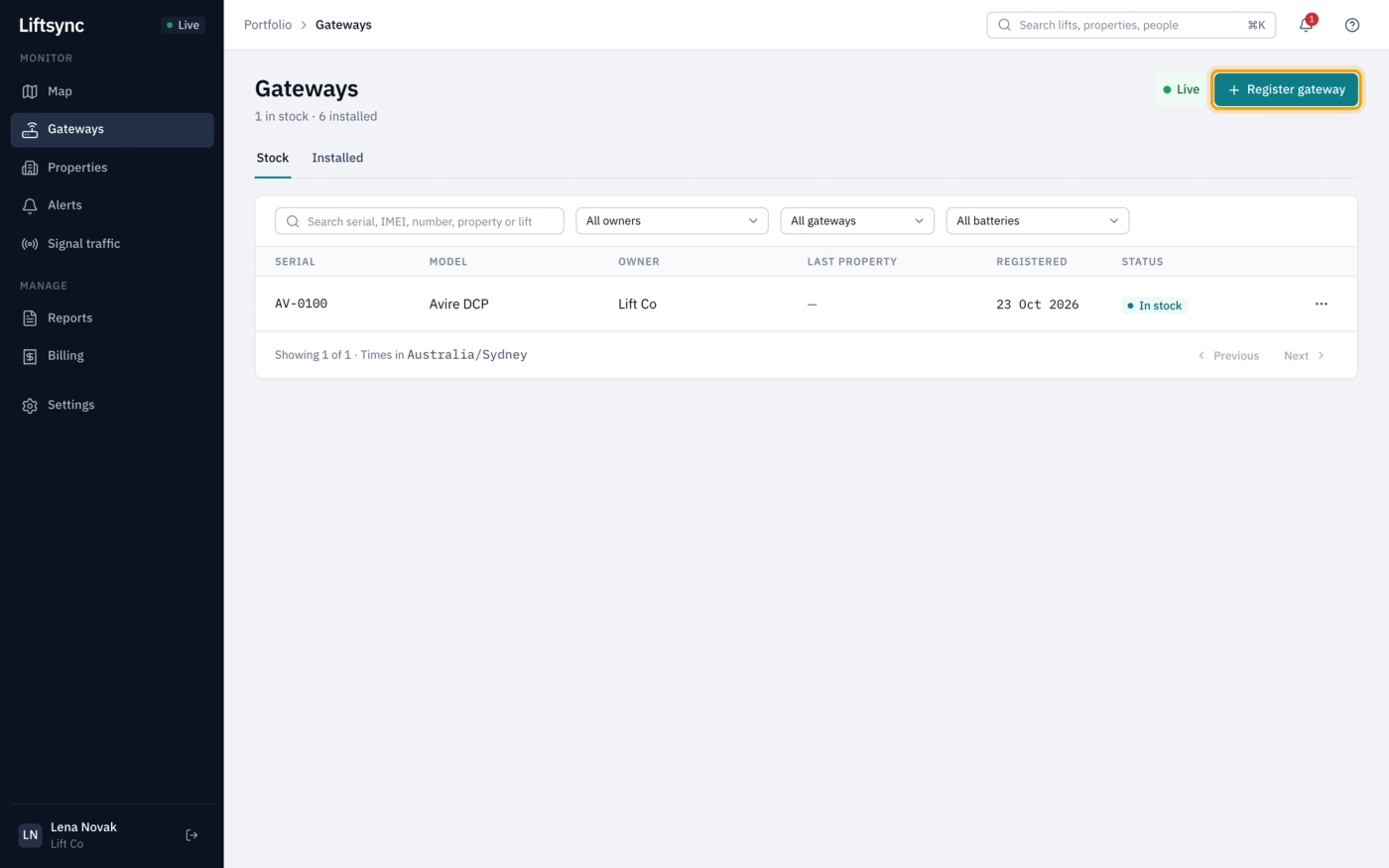
Task: Click the Model column header
Action: [448, 262]
